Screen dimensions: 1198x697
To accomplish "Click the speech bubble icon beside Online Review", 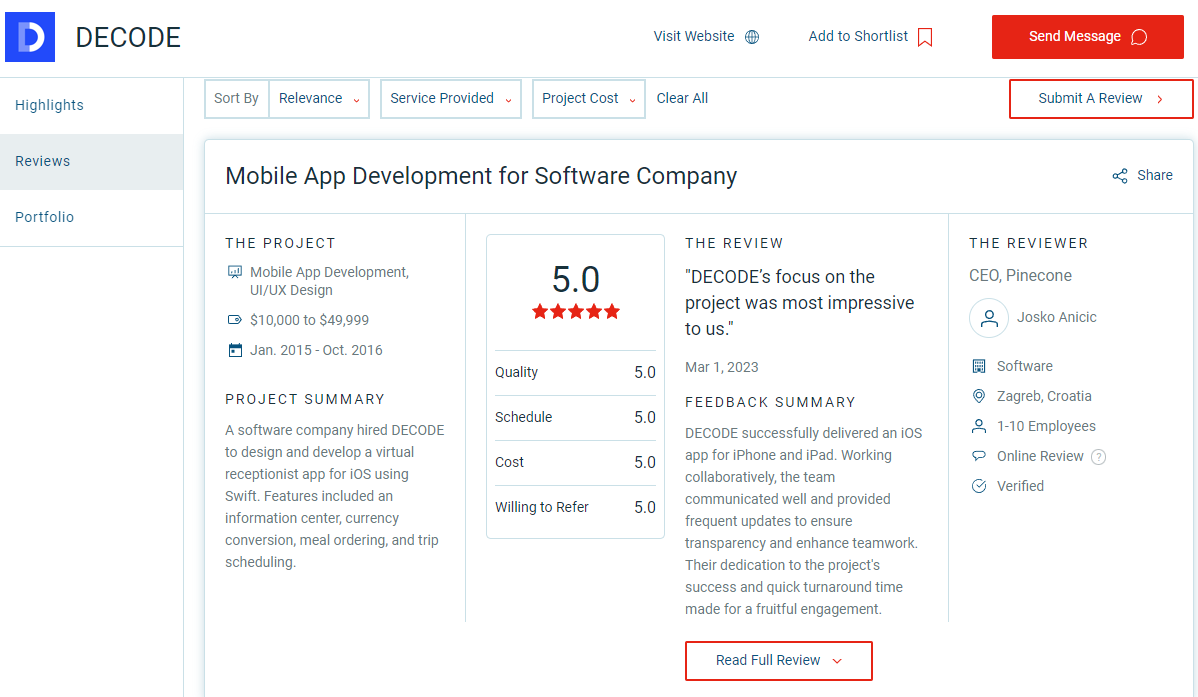I will (x=979, y=455).
